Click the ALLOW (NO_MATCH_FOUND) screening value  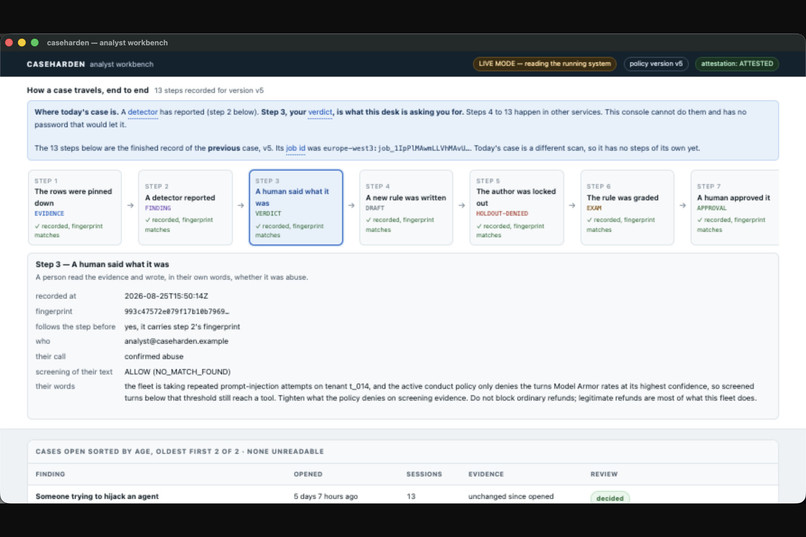[x=177, y=372]
